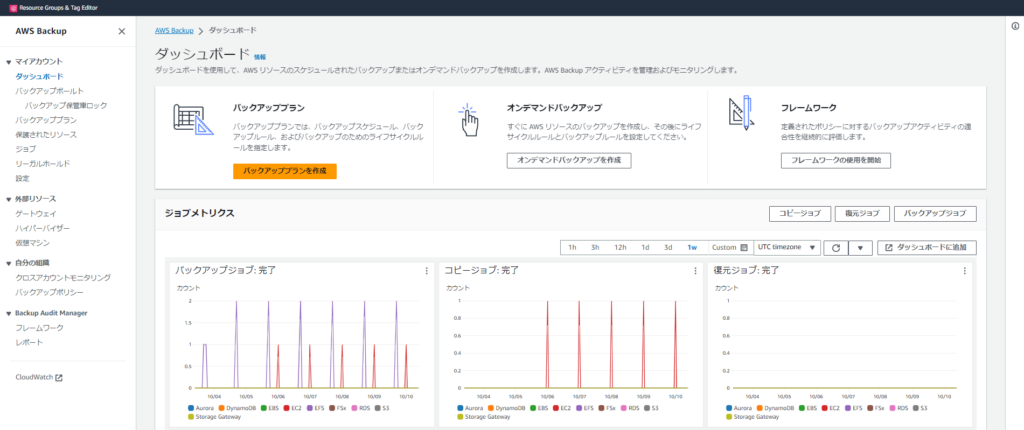1024x430 pixels.
Task: Select the 3h time range
Action: click(596, 248)
